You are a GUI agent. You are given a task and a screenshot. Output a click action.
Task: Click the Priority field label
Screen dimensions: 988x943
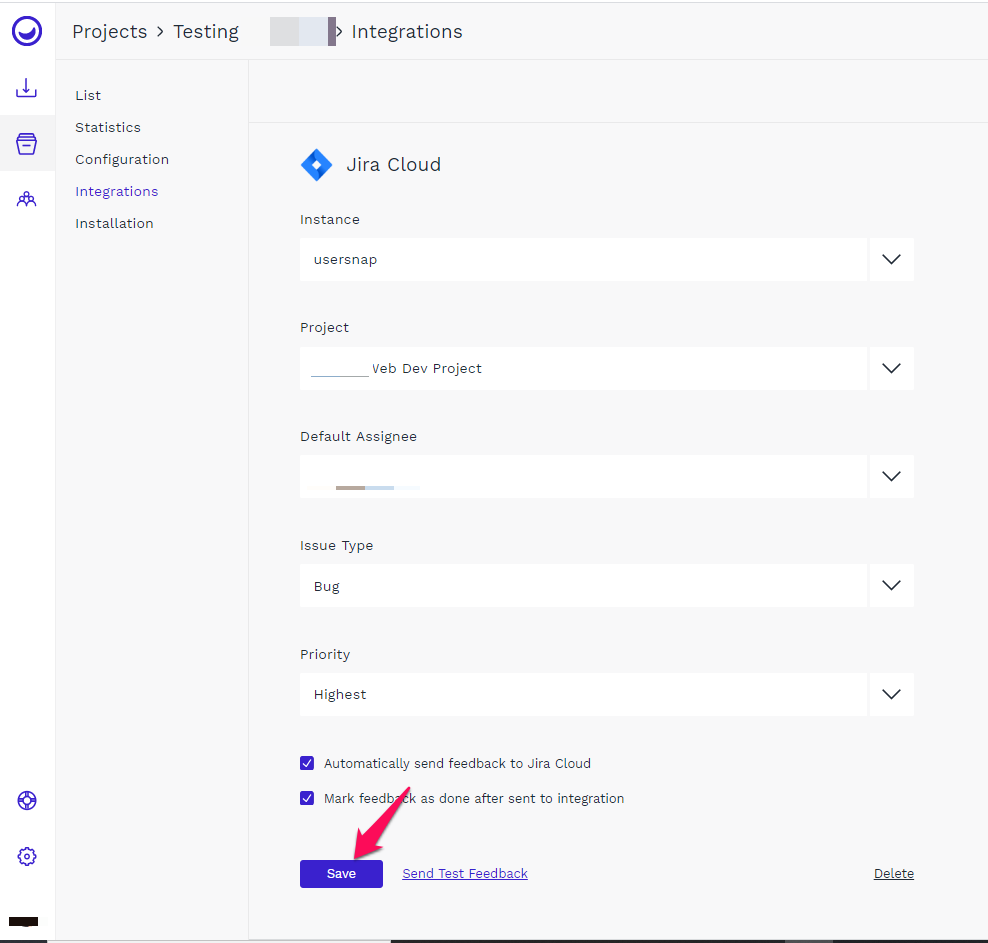(x=325, y=654)
